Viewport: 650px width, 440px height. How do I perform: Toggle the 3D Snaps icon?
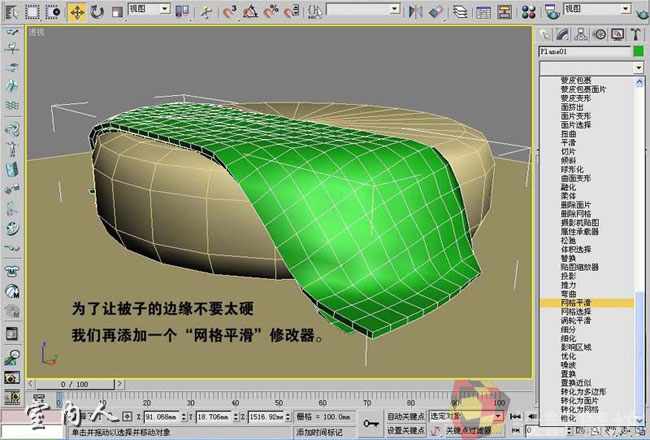(230, 11)
